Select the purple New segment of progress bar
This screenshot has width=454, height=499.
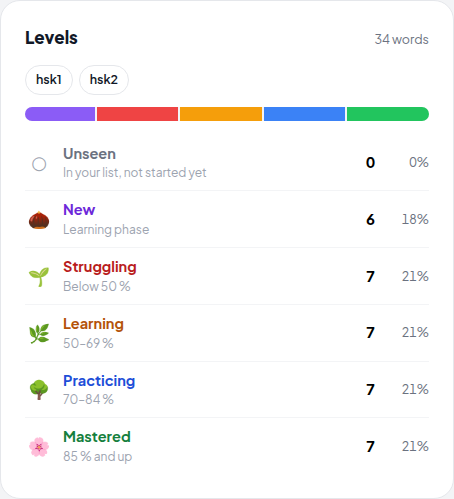pyautogui.click(x=60, y=114)
